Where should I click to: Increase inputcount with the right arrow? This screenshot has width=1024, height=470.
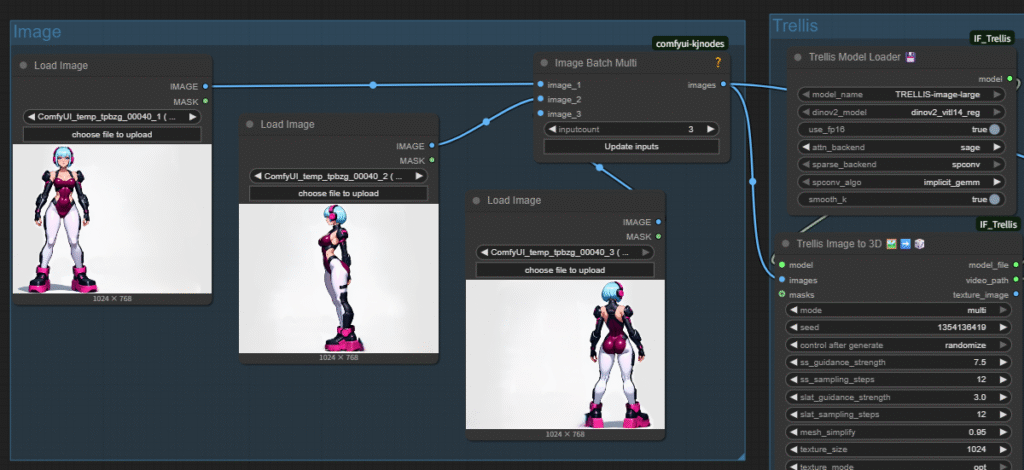tap(711, 129)
